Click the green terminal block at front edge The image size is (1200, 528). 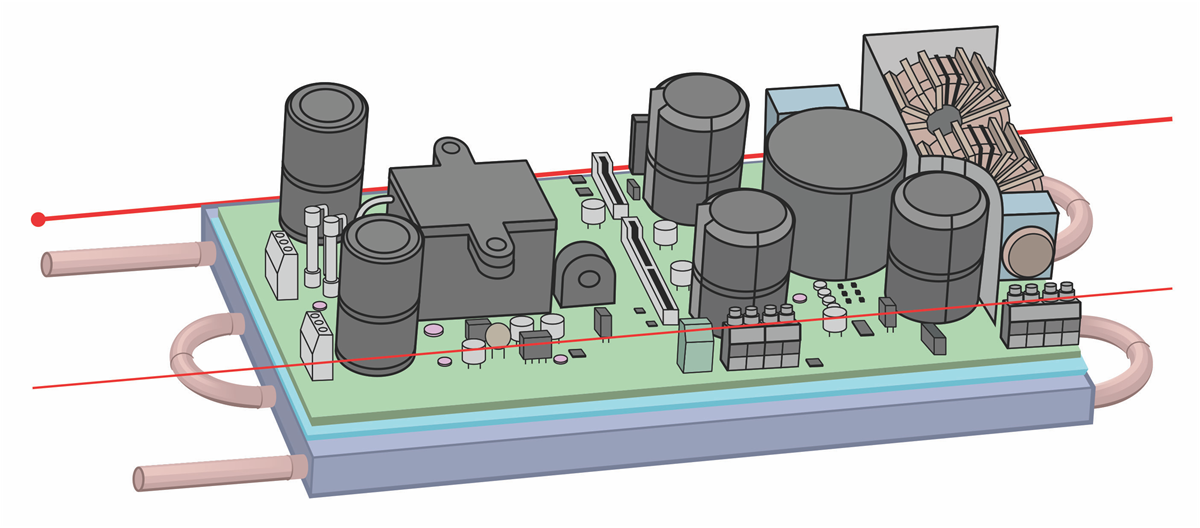[694, 347]
